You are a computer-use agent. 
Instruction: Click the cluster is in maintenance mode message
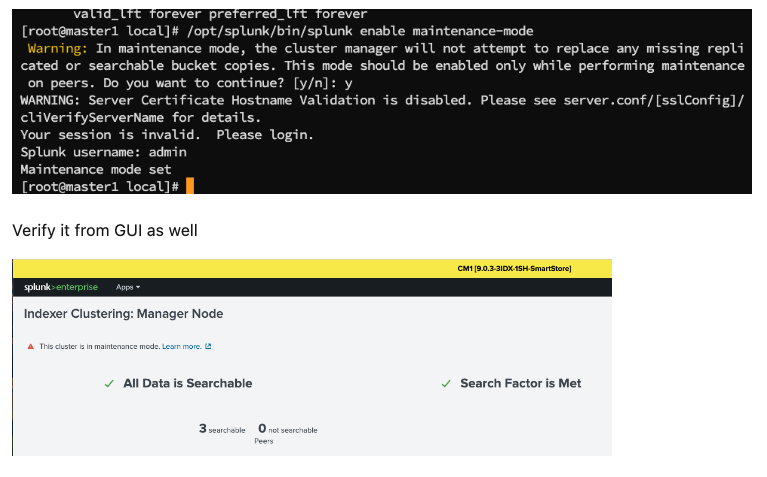100,346
